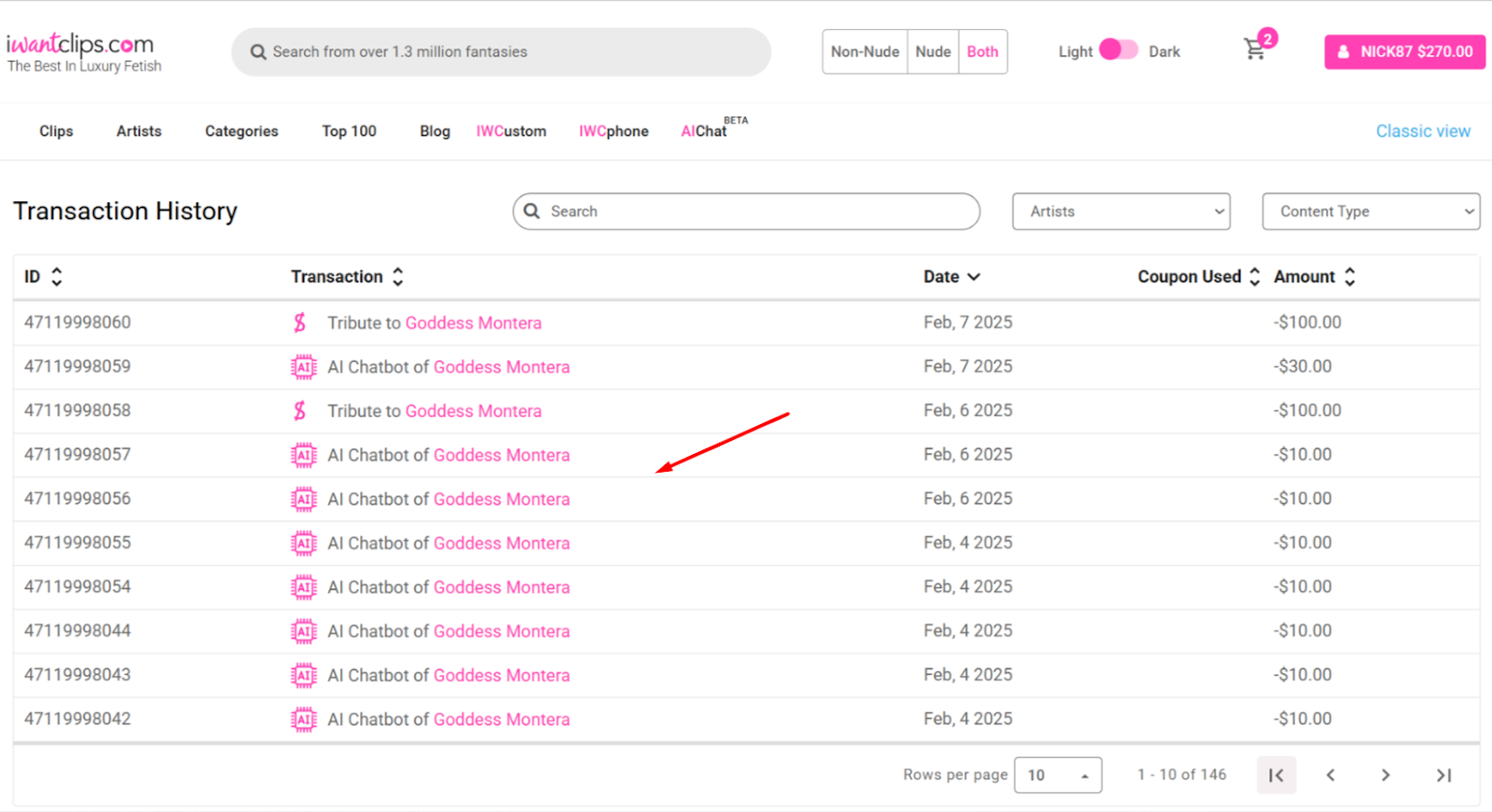Viewport: 1492px width, 812px height.
Task: Open Goddess Montera link in row 47119998042
Action: [501, 720]
